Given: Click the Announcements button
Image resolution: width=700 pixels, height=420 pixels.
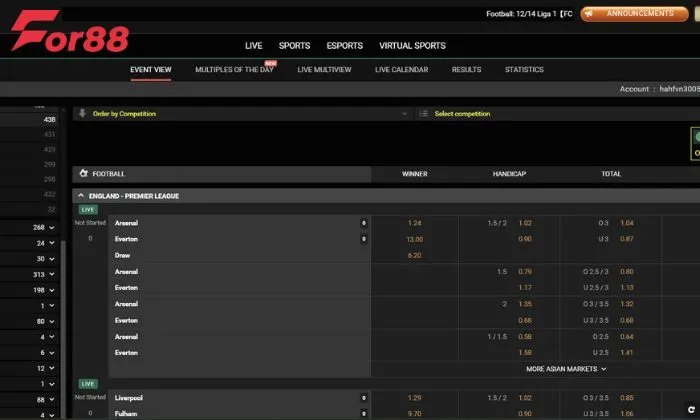Looking at the screenshot, I should point(627,14).
